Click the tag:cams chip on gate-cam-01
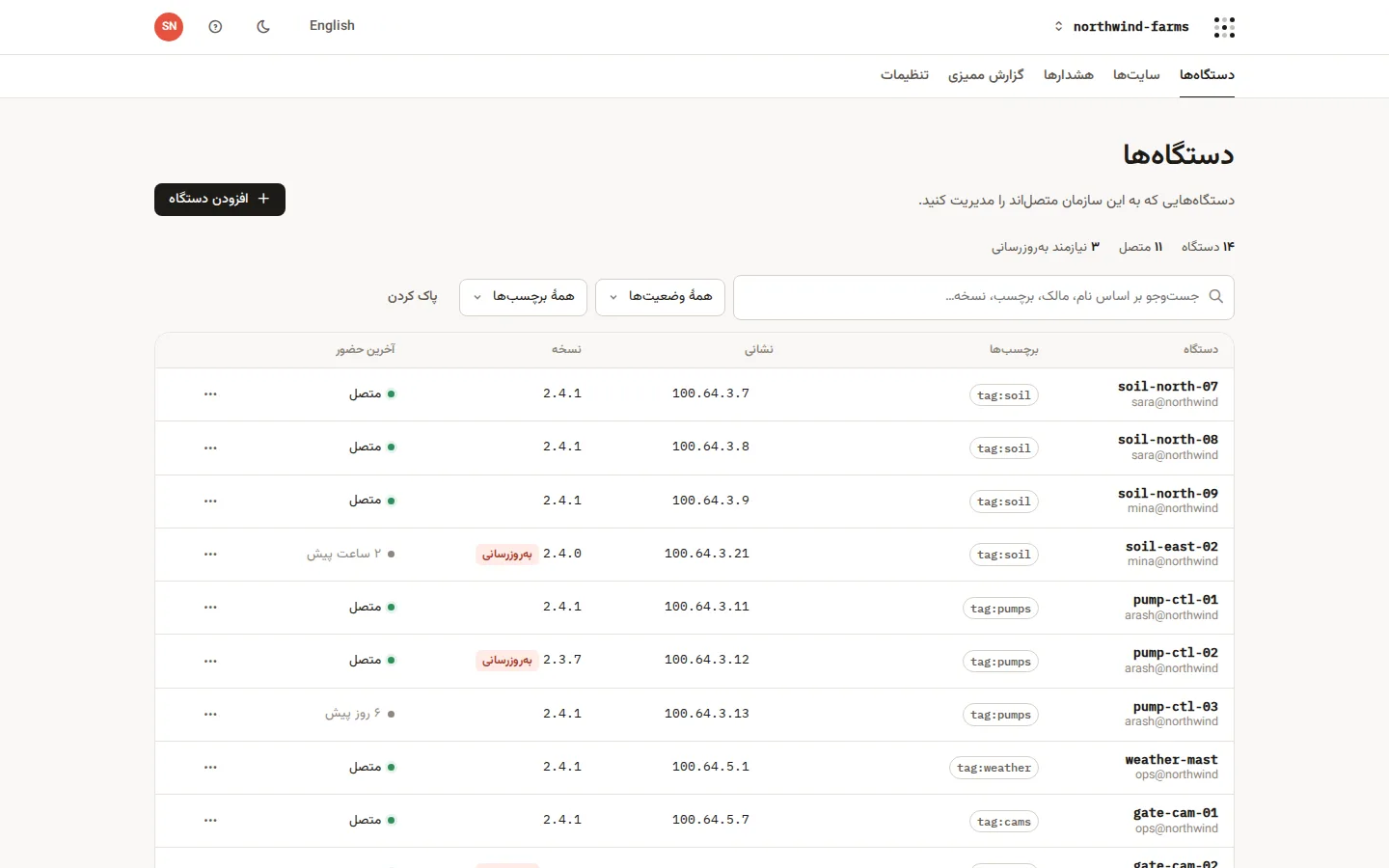 [1004, 822]
